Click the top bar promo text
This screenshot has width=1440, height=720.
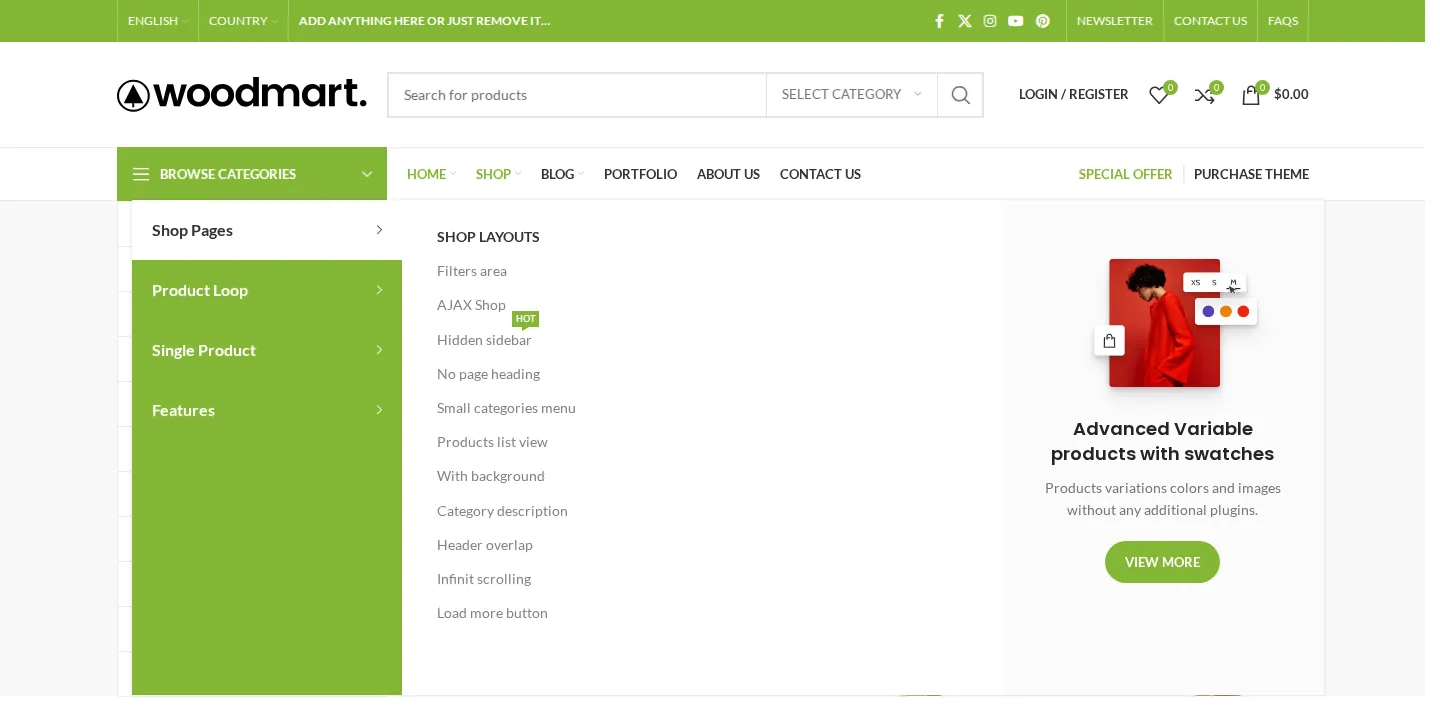[x=424, y=21]
